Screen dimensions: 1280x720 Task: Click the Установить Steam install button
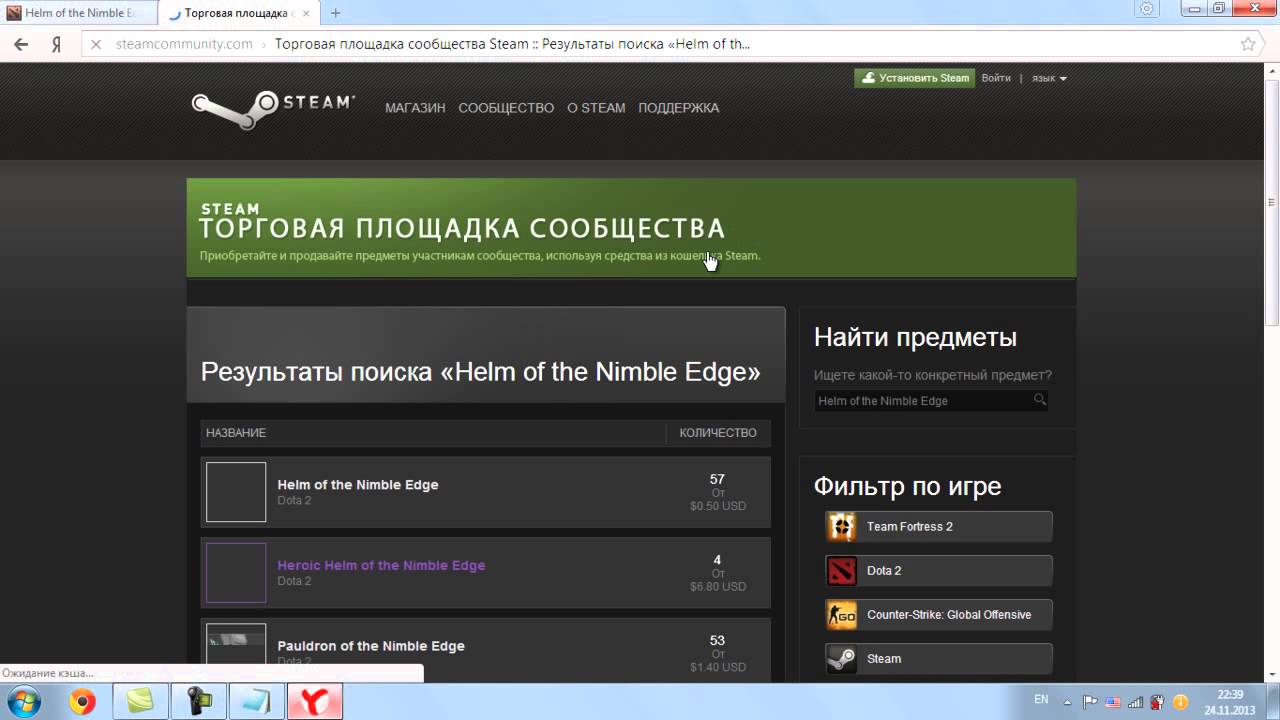pos(914,78)
